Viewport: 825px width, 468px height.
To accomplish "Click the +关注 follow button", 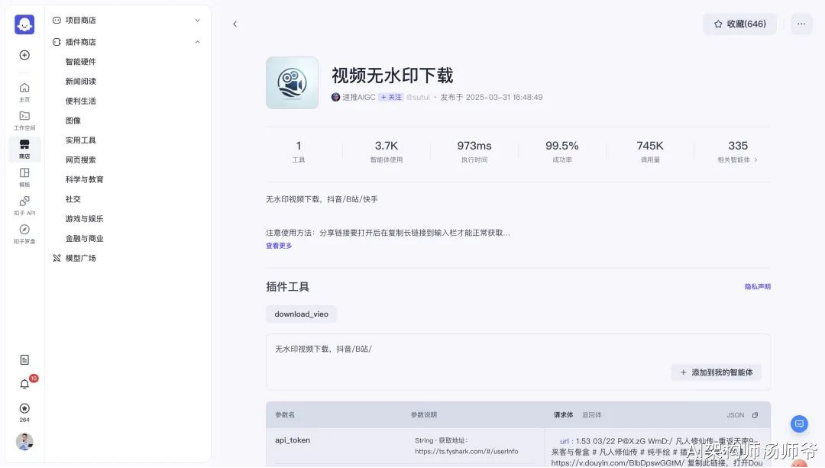I will [390, 97].
